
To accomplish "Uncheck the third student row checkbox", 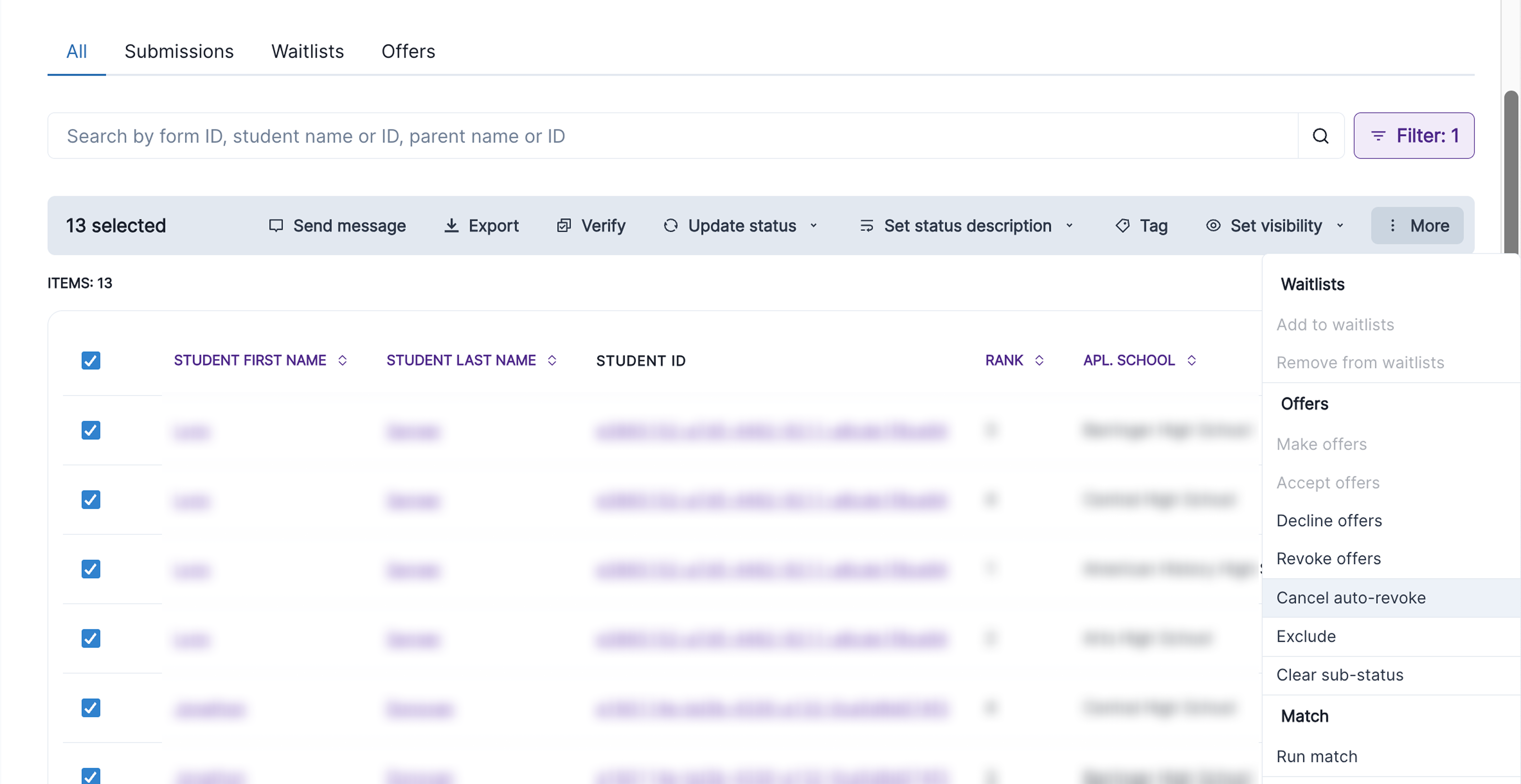I will coord(91,568).
